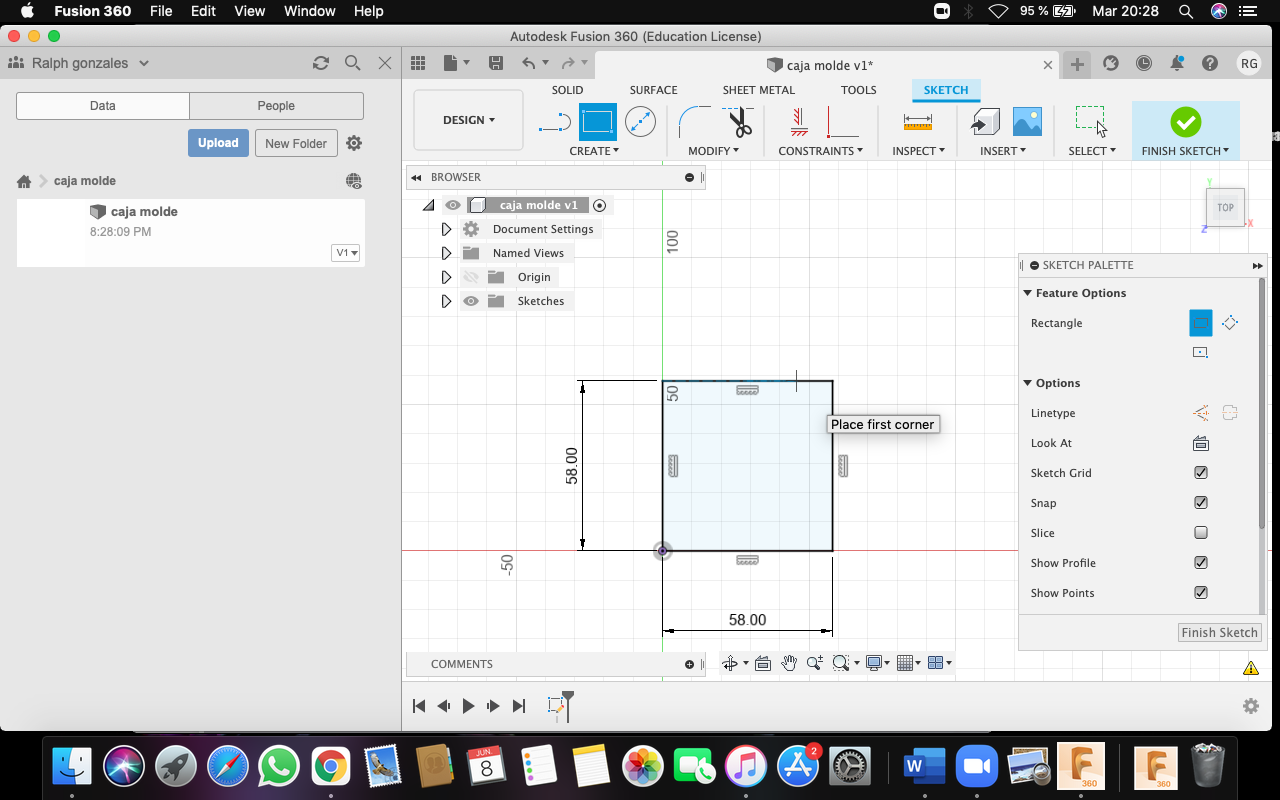
Task: Hide the Sketches folder visibility
Action: (471, 301)
